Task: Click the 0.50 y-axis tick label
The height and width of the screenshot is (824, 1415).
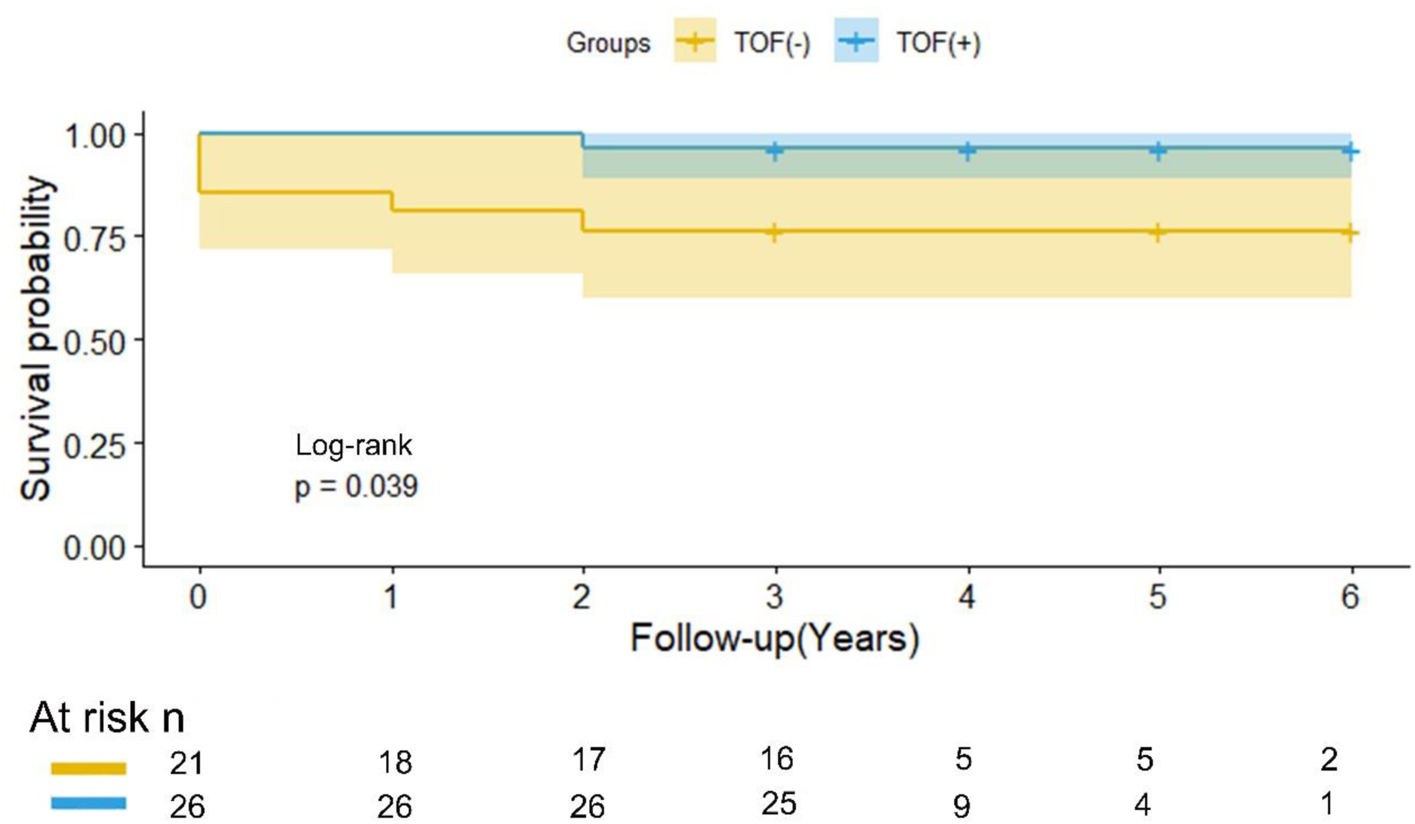Action: pyautogui.click(x=95, y=340)
